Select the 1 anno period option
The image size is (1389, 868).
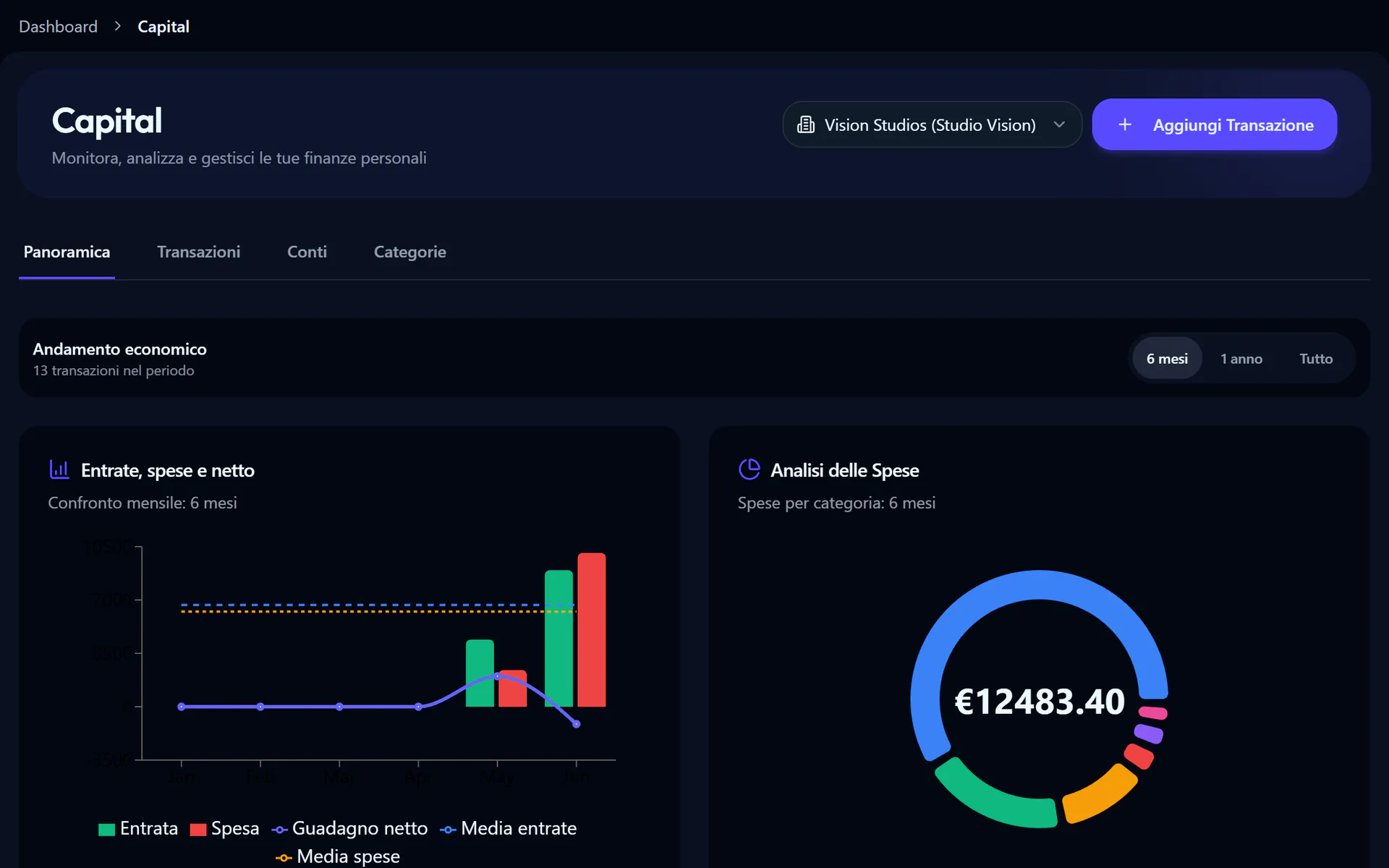(x=1241, y=358)
